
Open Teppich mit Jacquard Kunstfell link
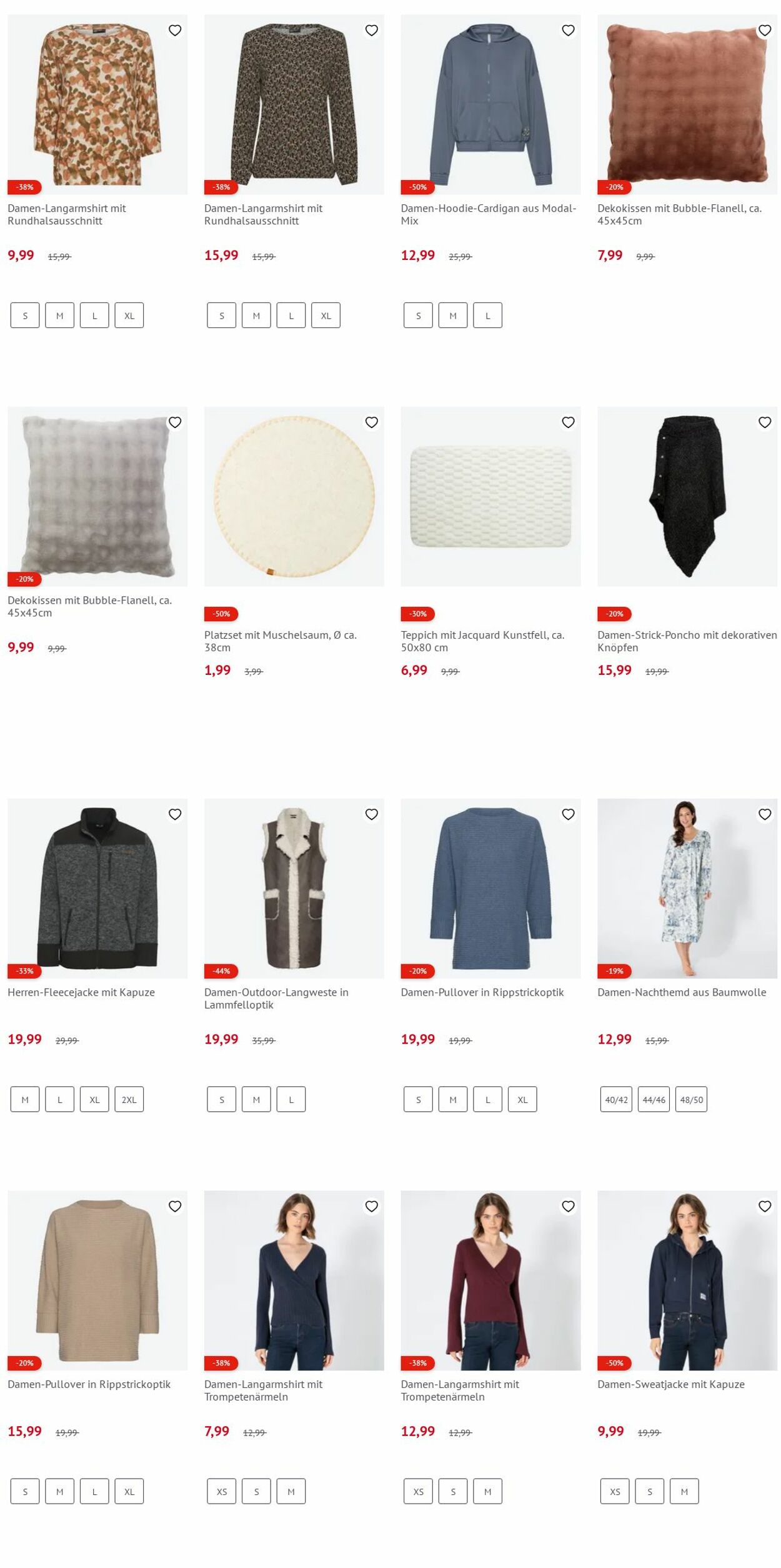[x=482, y=641]
